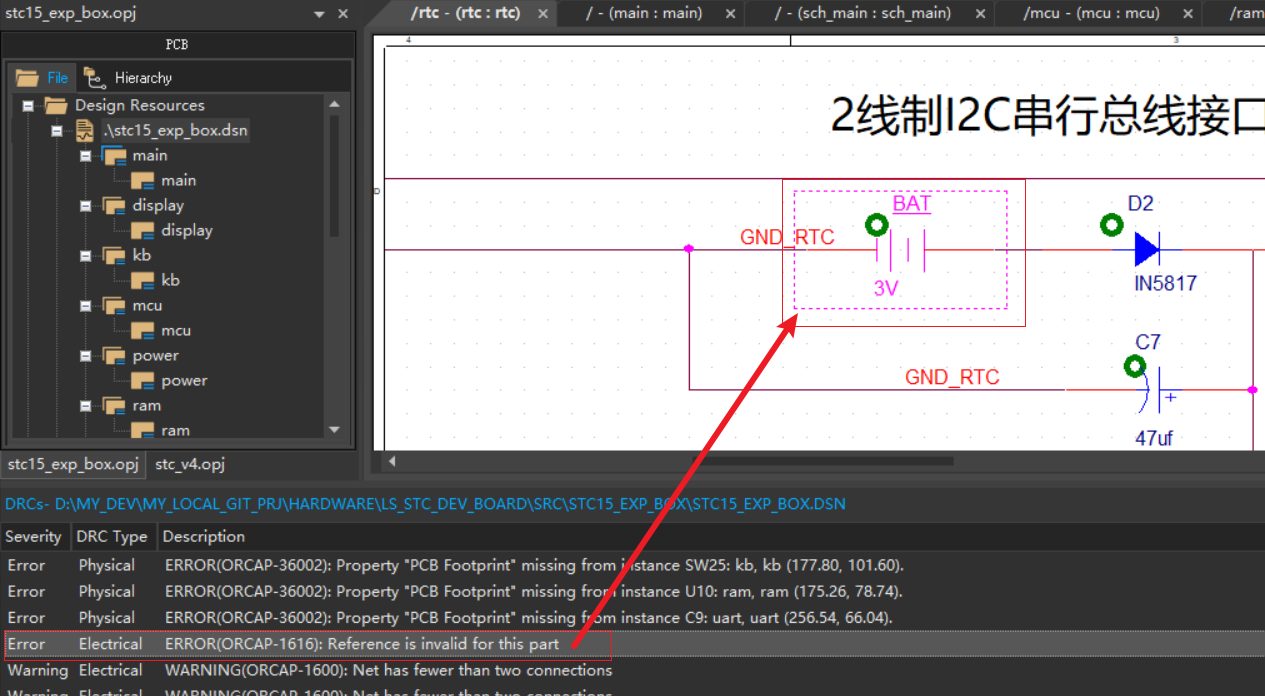Open the display schematic page icon
This screenshot has width=1265, height=696.
click(143, 230)
